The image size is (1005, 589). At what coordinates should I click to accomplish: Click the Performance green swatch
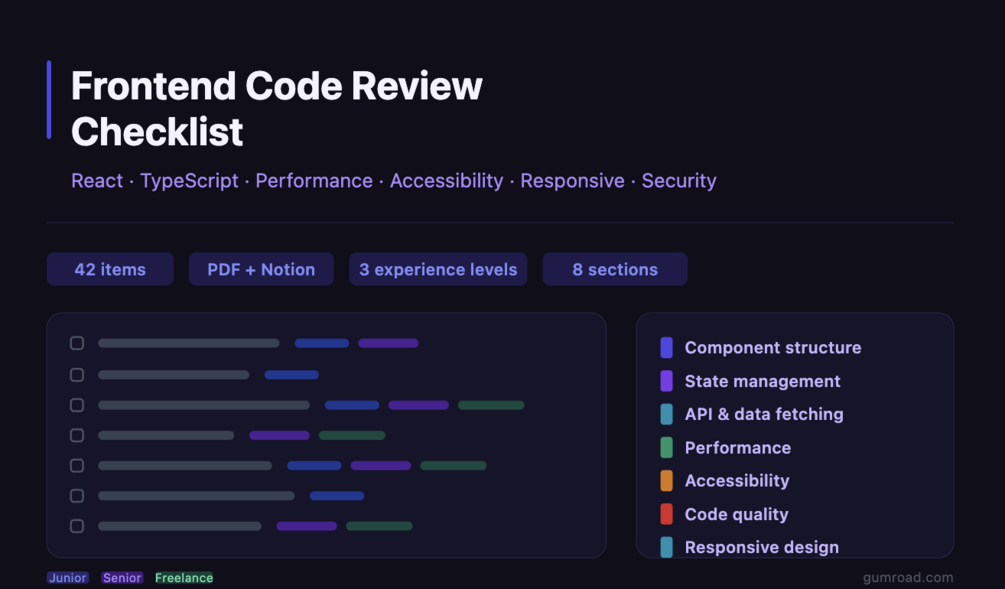(667, 447)
